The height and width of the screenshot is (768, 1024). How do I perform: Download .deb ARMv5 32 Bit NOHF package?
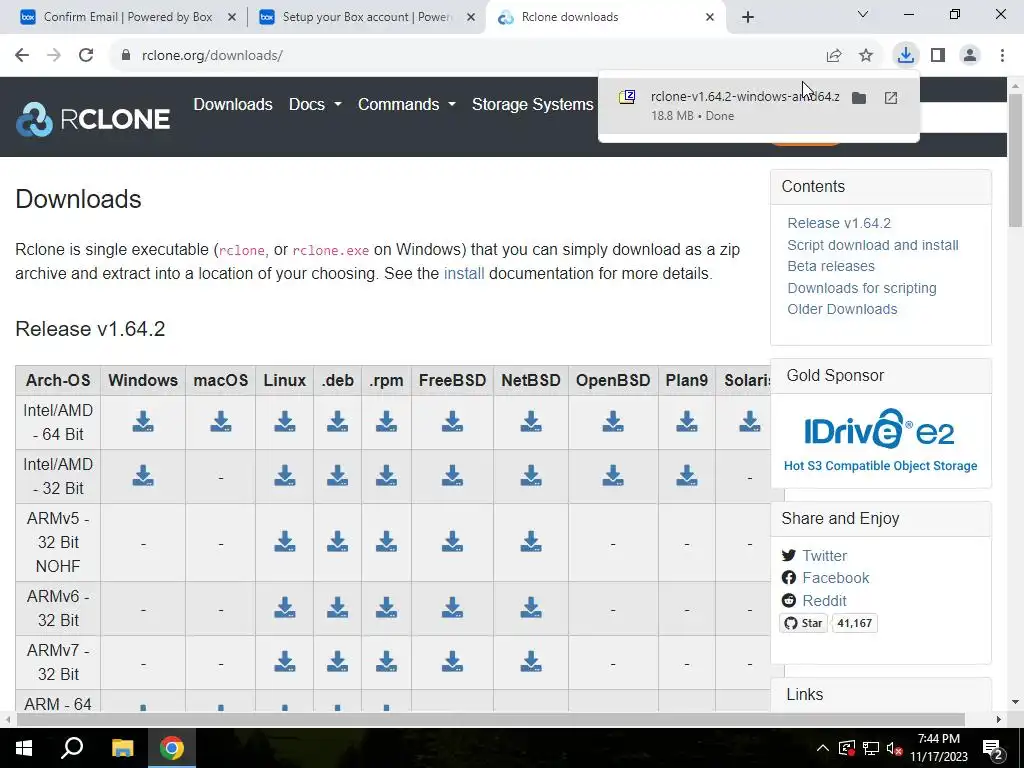pyautogui.click(x=338, y=542)
